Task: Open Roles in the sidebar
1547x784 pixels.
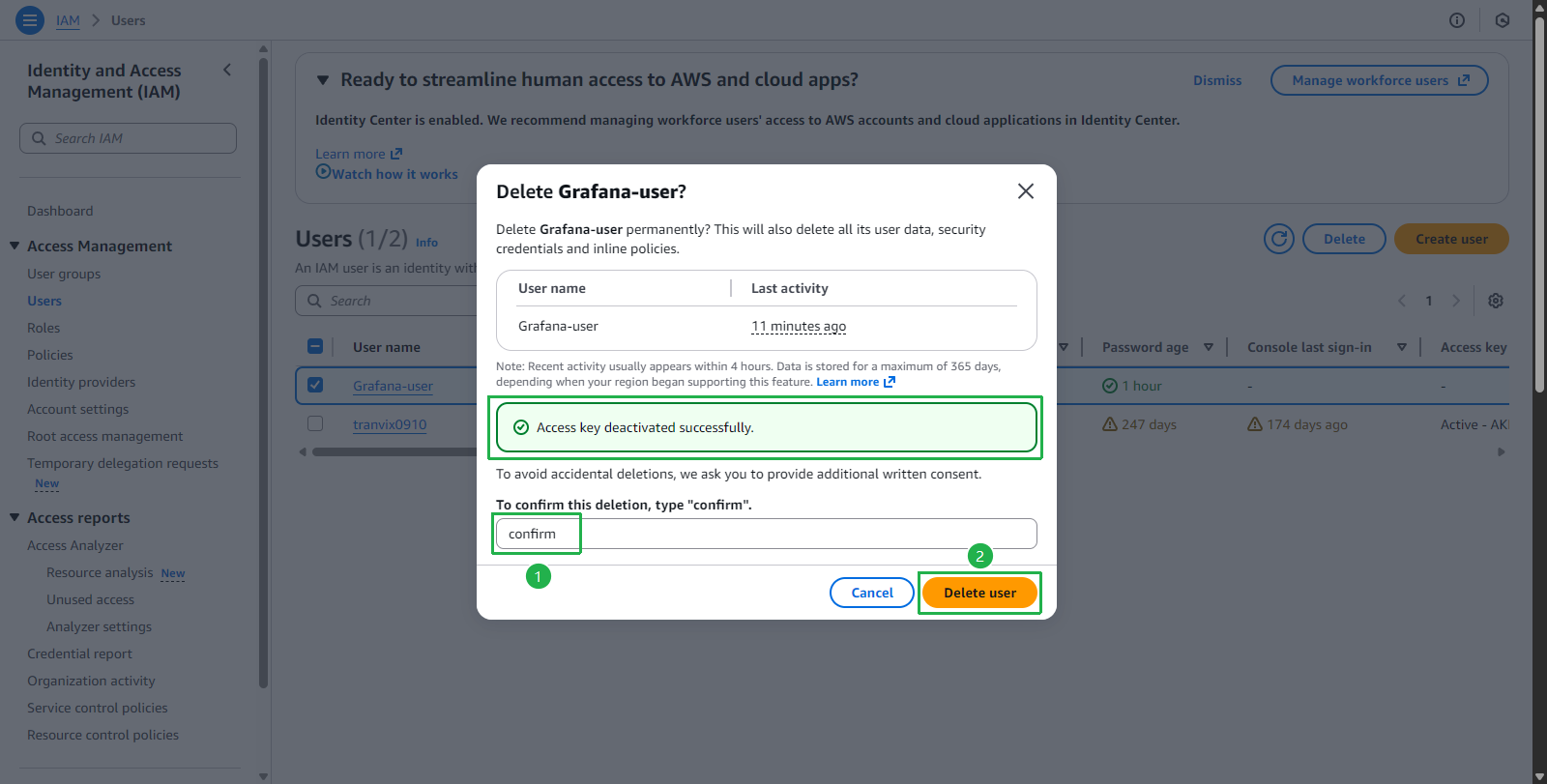Action: click(44, 328)
